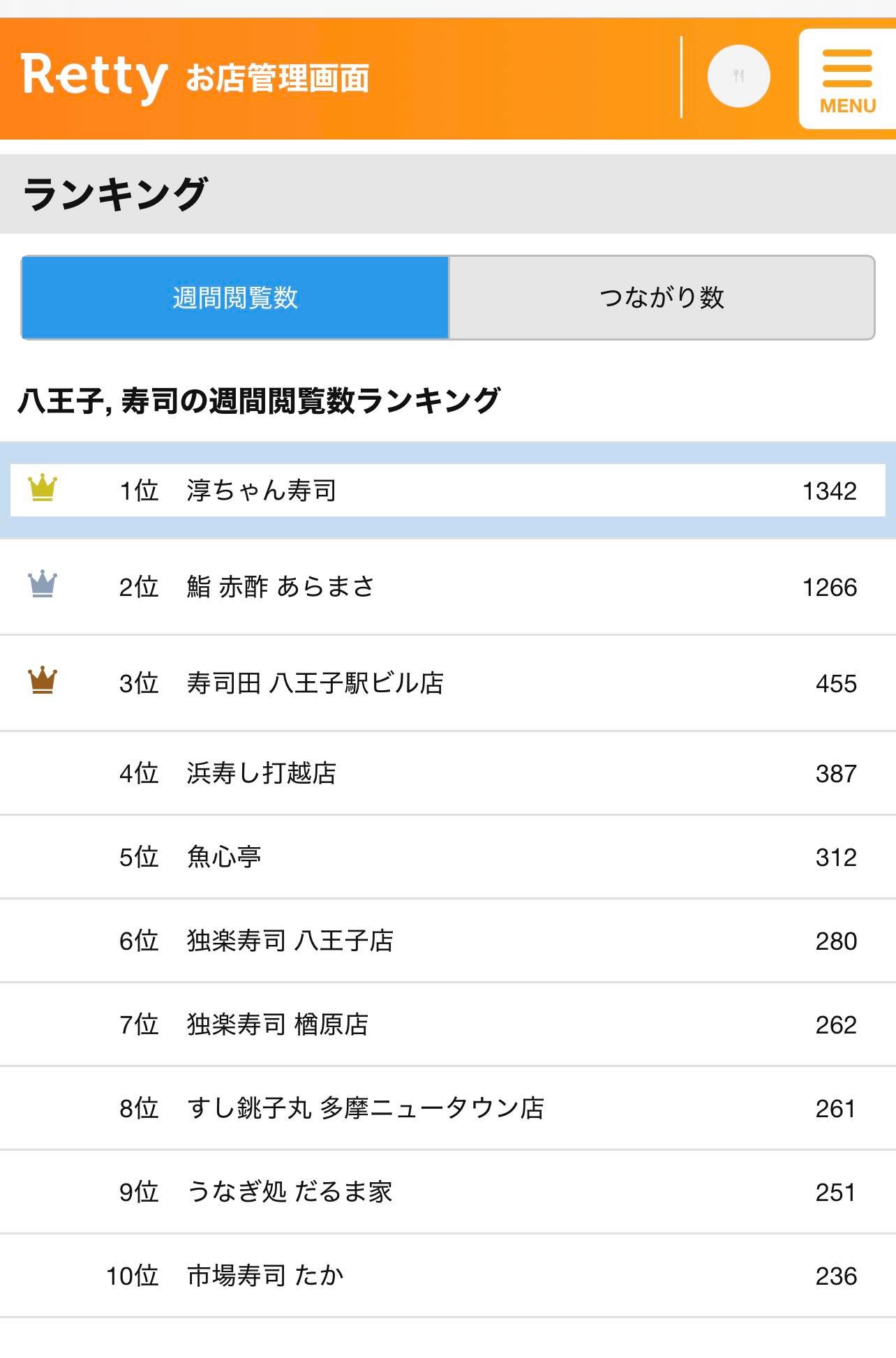Click the 1342 view count of rank 1
896x1358 pixels.
(x=830, y=491)
